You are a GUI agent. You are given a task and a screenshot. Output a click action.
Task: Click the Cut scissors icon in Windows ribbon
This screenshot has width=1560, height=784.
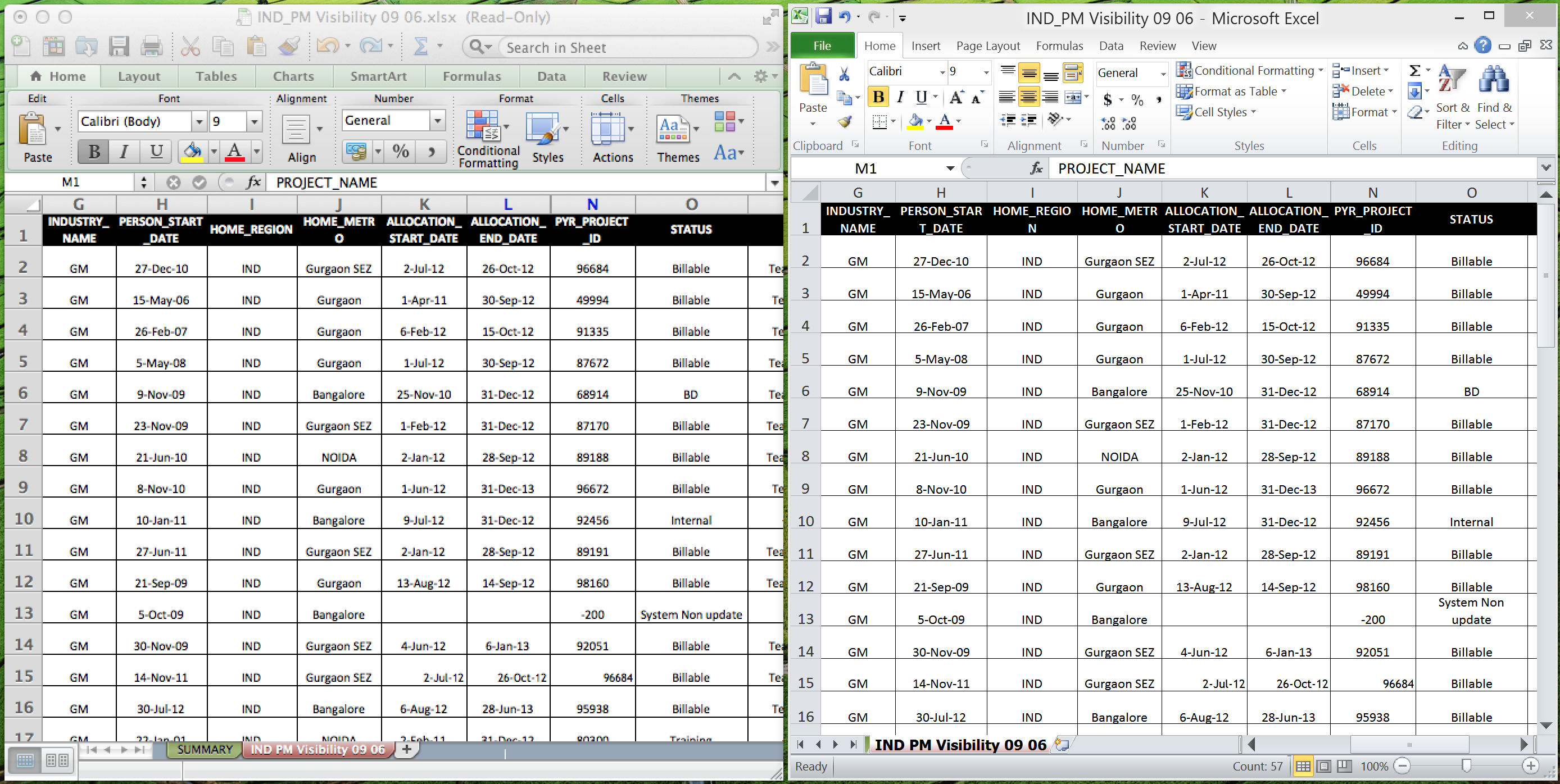coord(844,74)
